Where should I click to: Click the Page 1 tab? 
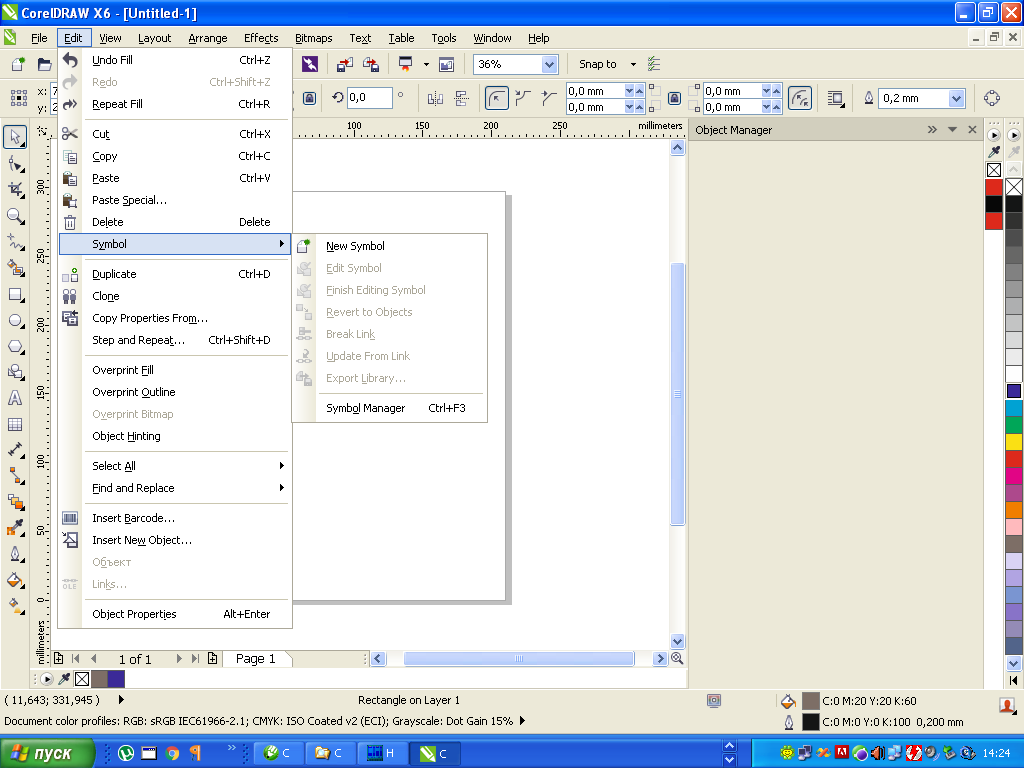(255, 658)
